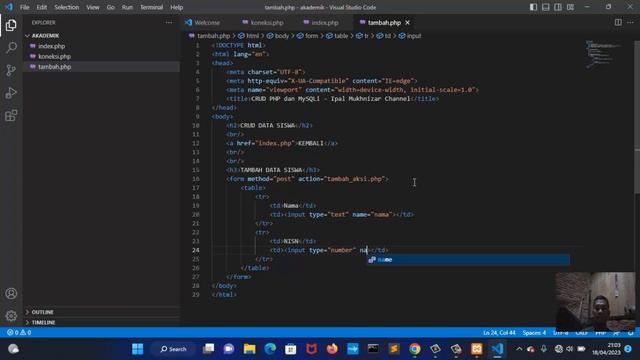Screen dimensions: 640x360
Task: Toggle primary side bar layout icon
Action: pos(533,7)
